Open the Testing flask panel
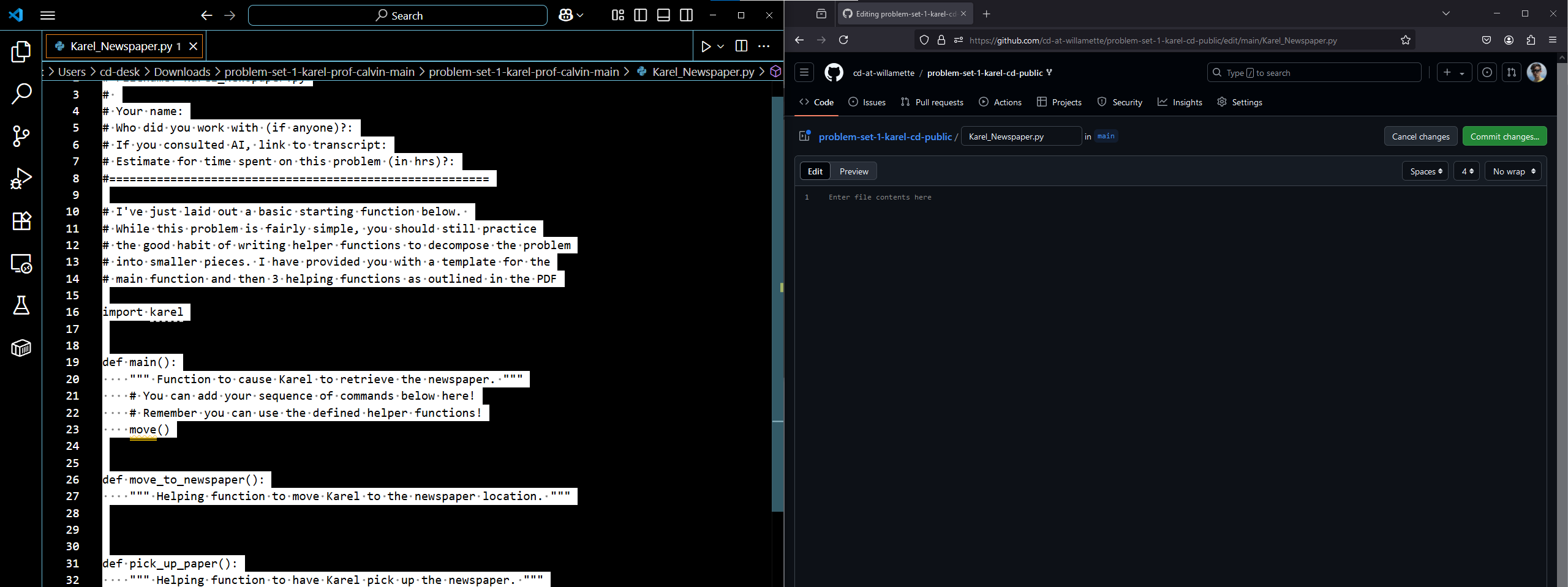The image size is (1568, 587). click(21, 305)
